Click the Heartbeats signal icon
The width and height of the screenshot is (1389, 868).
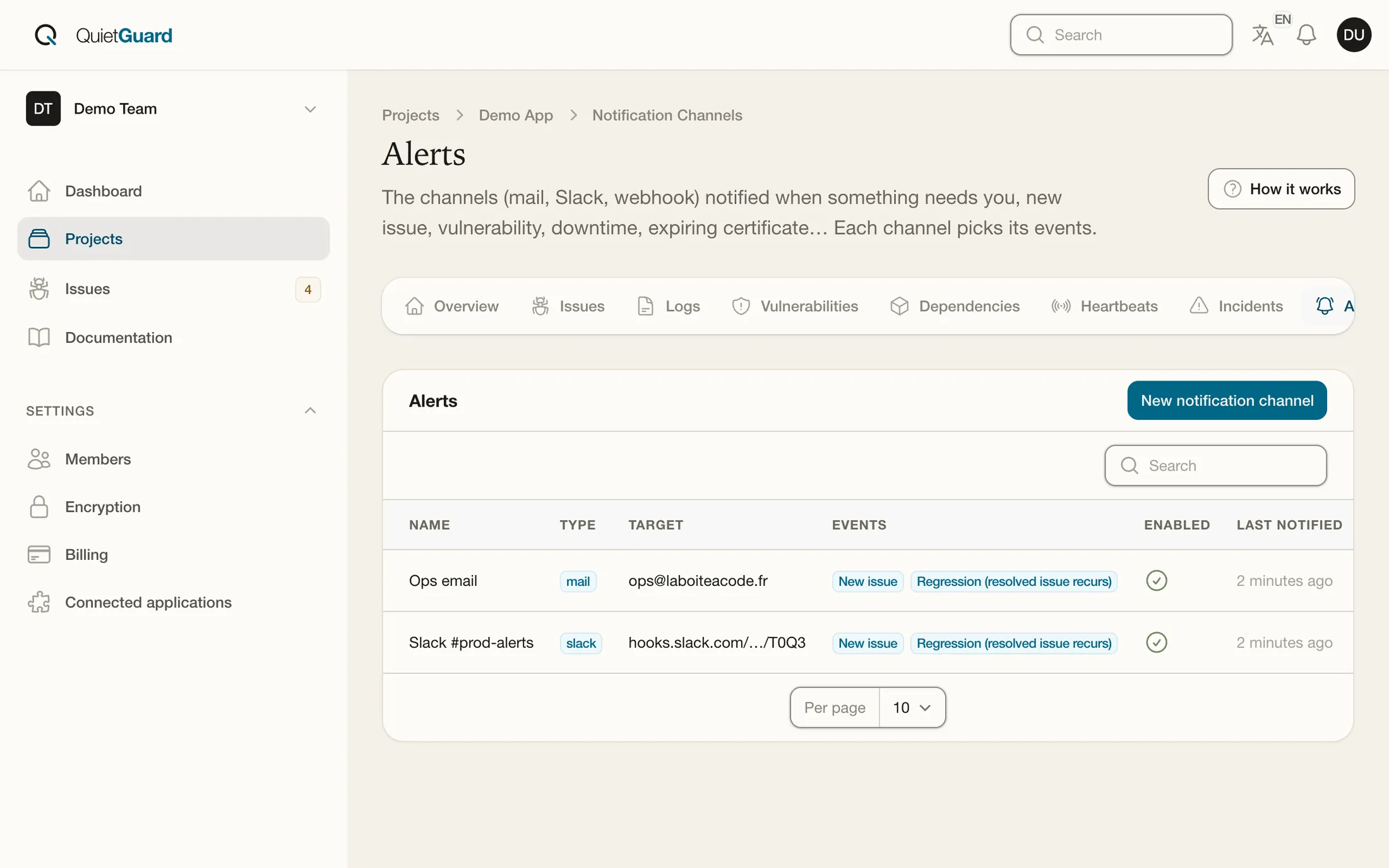point(1061,306)
